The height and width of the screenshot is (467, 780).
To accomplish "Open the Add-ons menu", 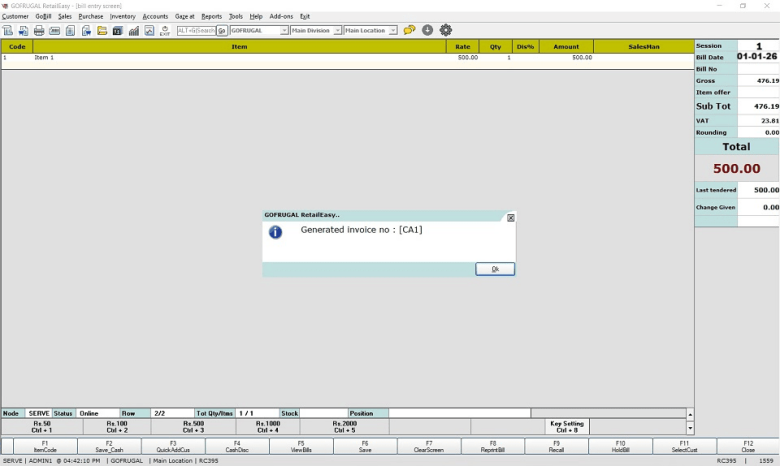I will pyautogui.click(x=281, y=16).
